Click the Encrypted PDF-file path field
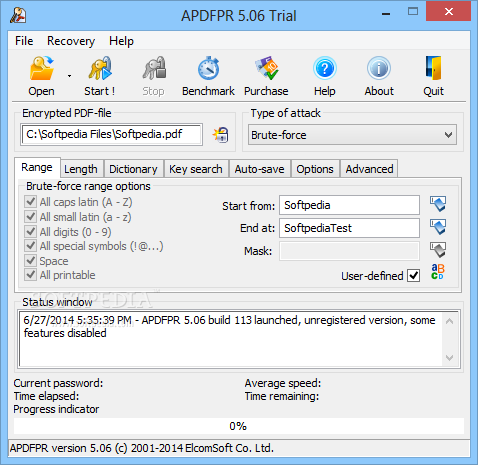 pos(112,134)
